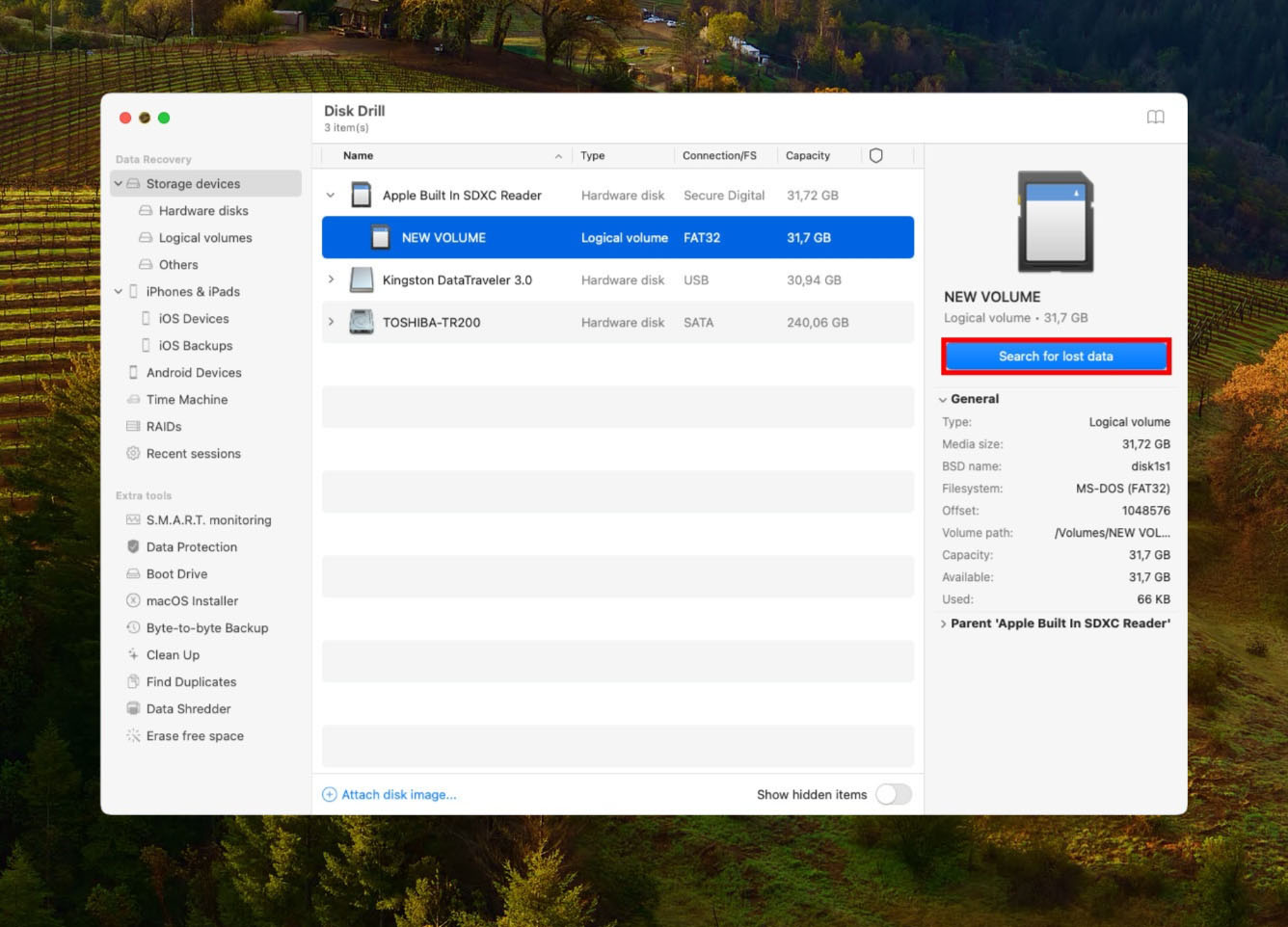Click the Attach disk image link
The image size is (1288, 927).
pos(399,795)
